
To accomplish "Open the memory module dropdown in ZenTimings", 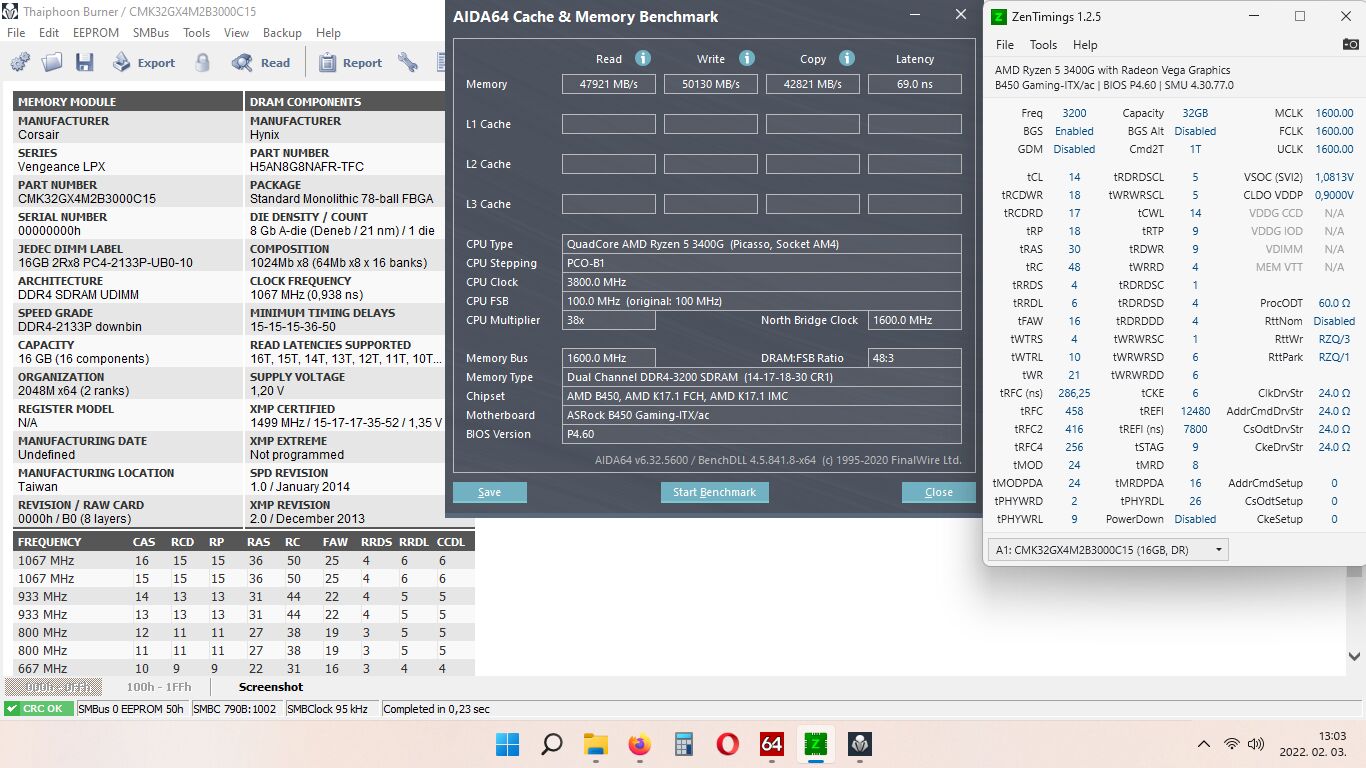I will 1108,549.
